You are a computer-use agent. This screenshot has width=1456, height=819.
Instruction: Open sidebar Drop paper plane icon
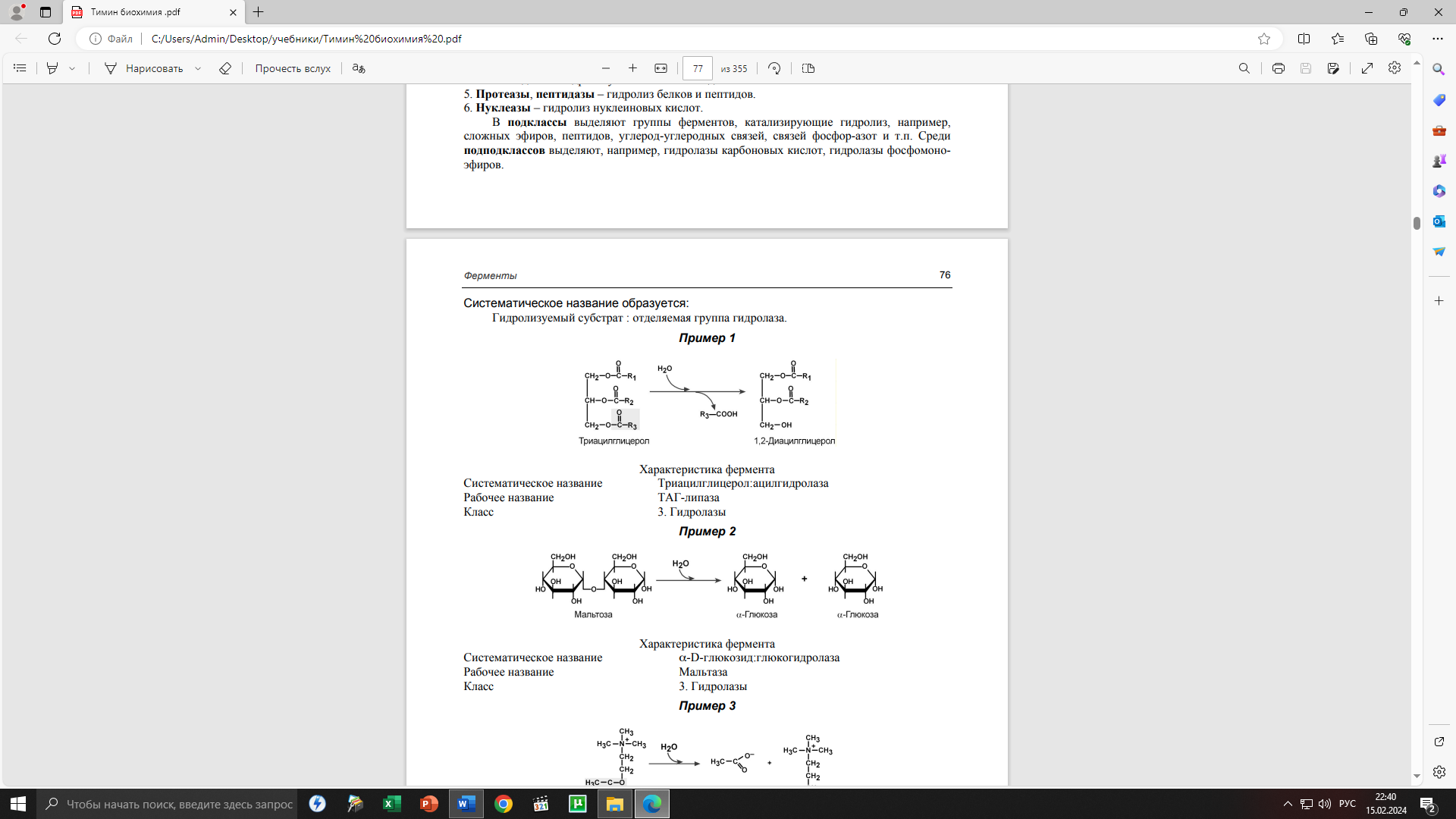[1439, 252]
